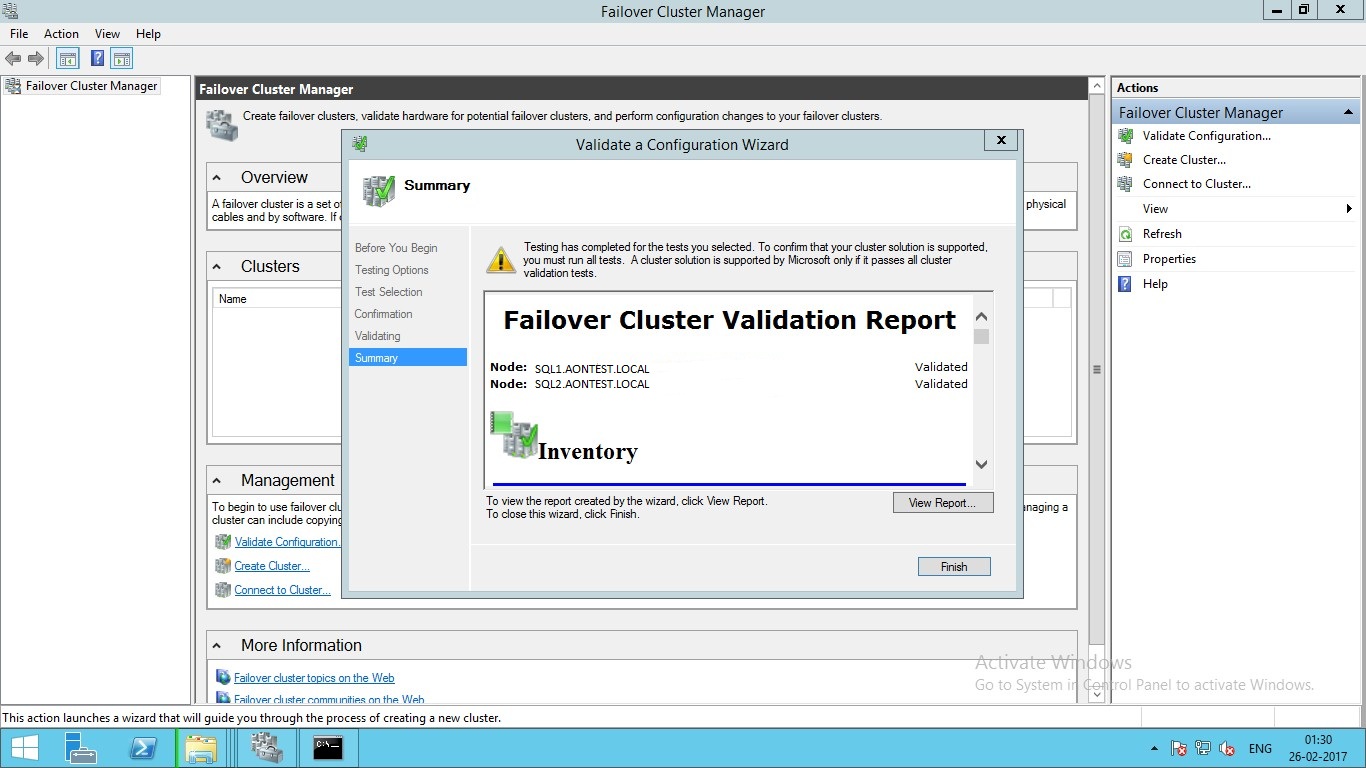Click the Help icon in Actions pane

1126,284
